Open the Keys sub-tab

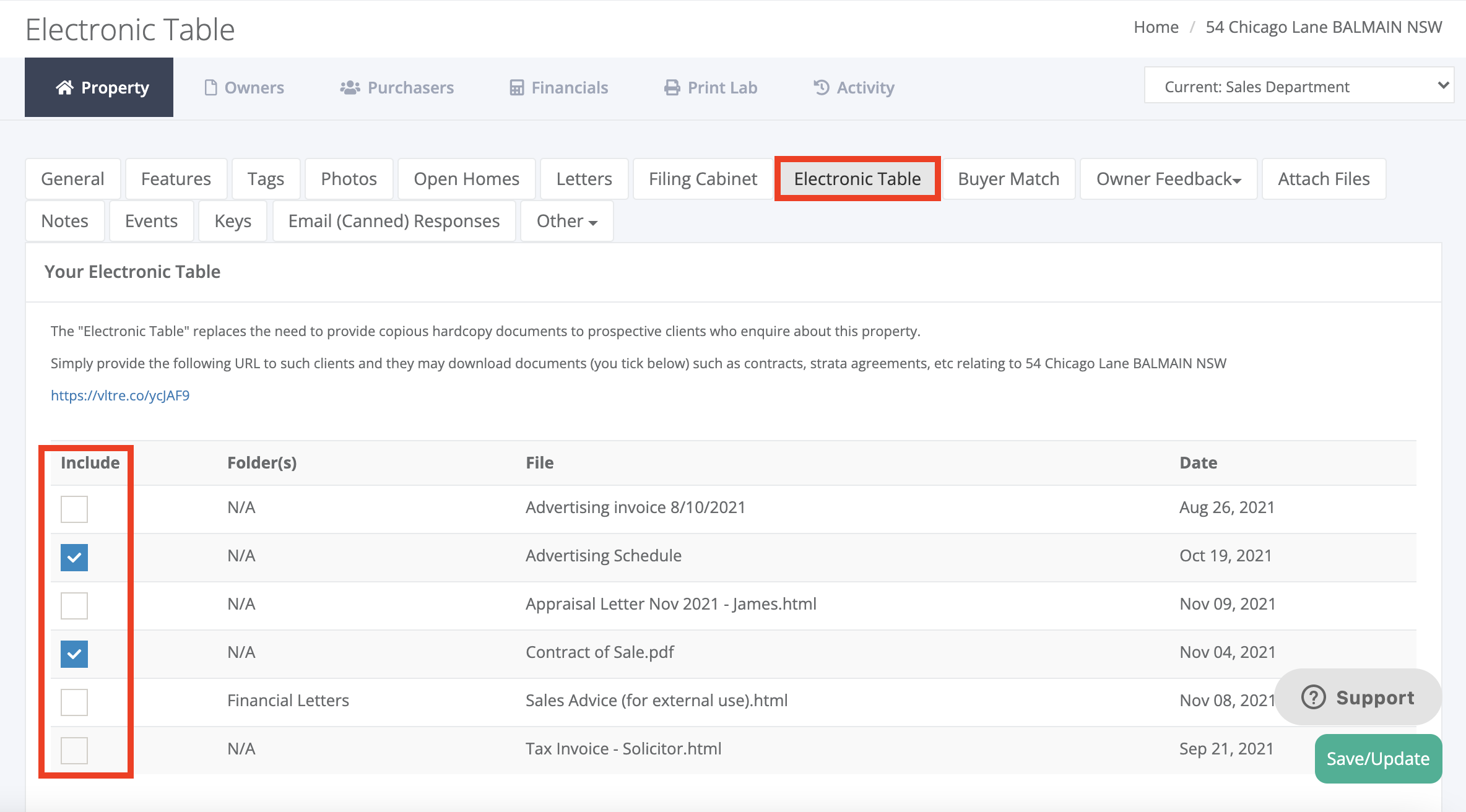[233, 221]
